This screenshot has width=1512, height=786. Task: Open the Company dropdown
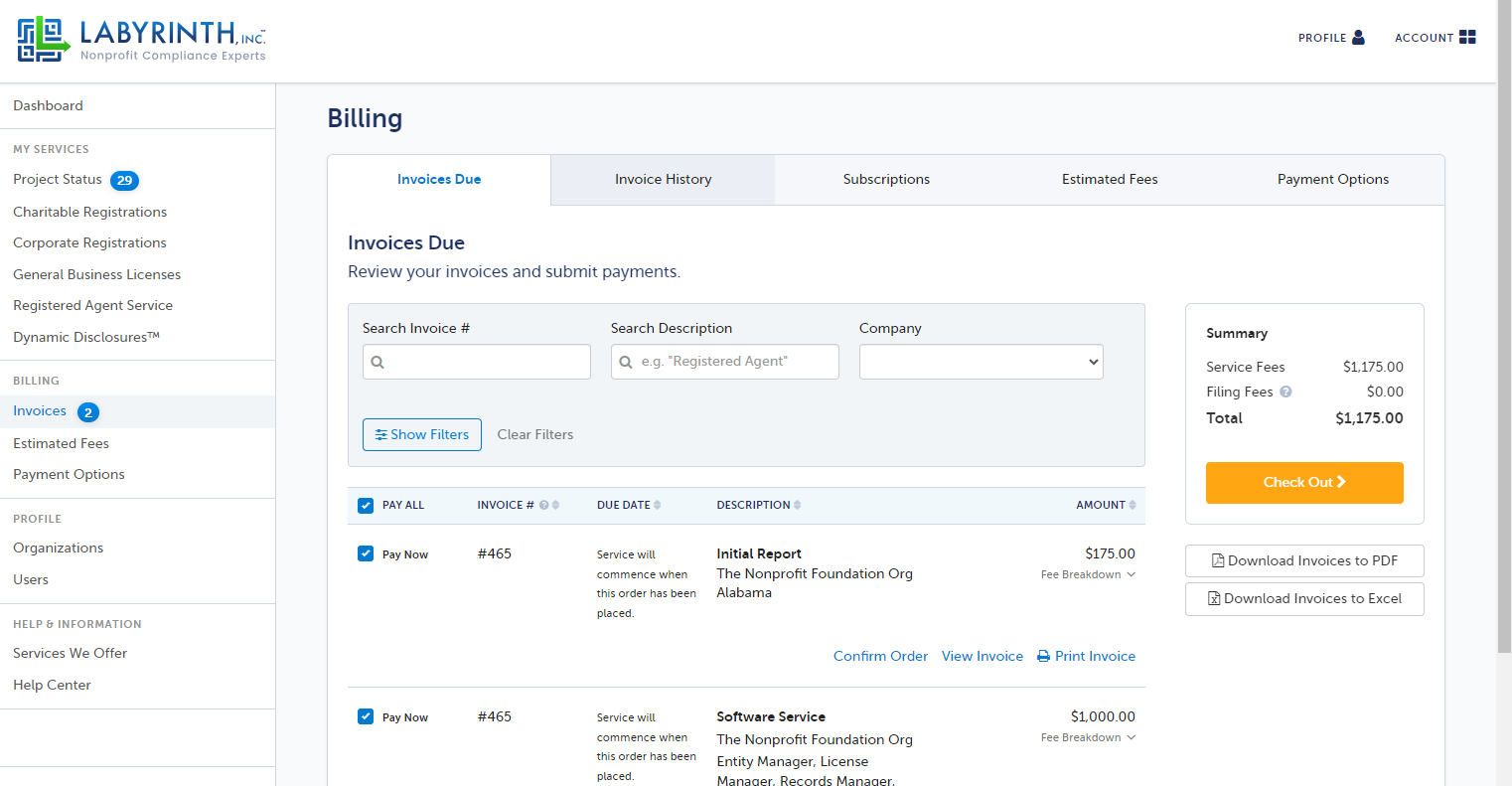[x=982, y=362]
